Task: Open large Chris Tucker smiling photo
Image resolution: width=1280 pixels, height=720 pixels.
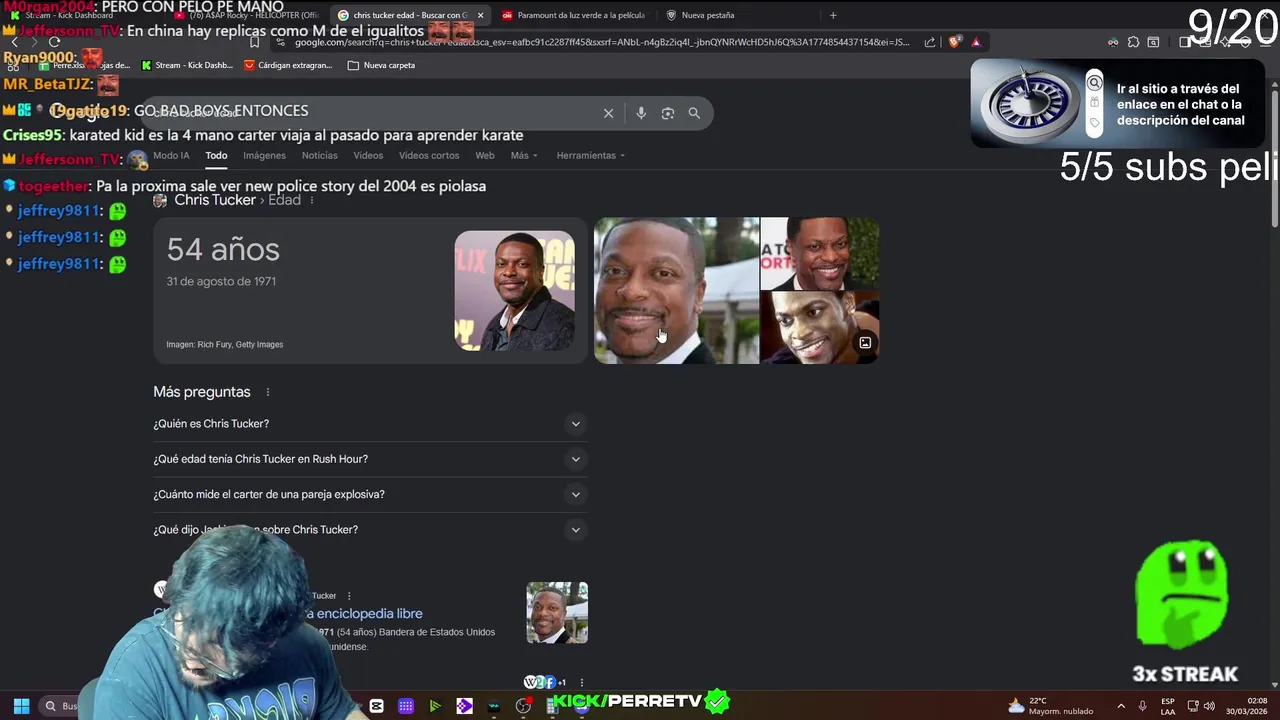Action: (676, 291)
